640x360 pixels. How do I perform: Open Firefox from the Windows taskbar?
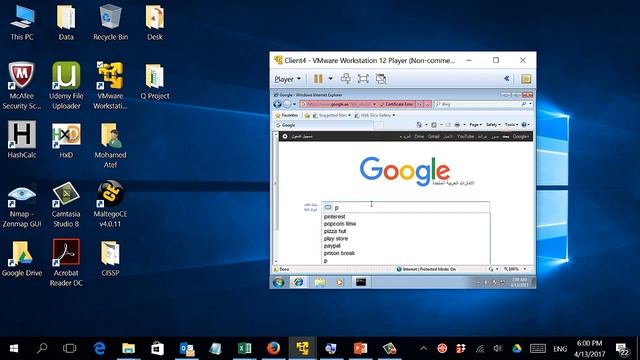pyautogui.click(x=273, y=349)
